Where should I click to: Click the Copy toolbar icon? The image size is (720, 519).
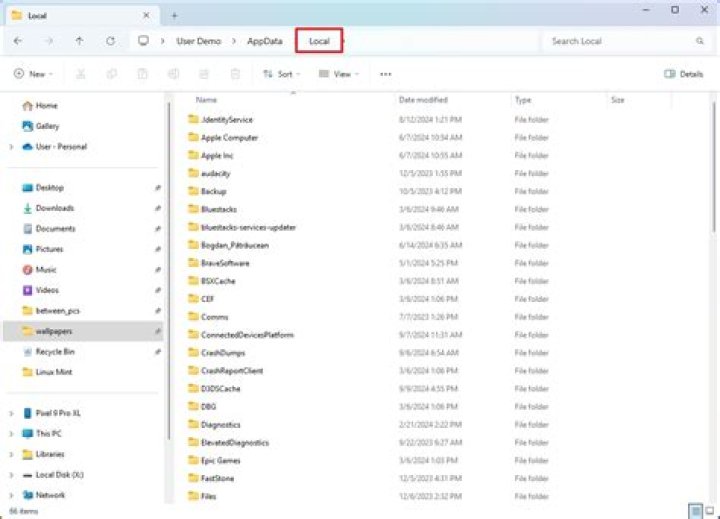(x=112, y=74)
